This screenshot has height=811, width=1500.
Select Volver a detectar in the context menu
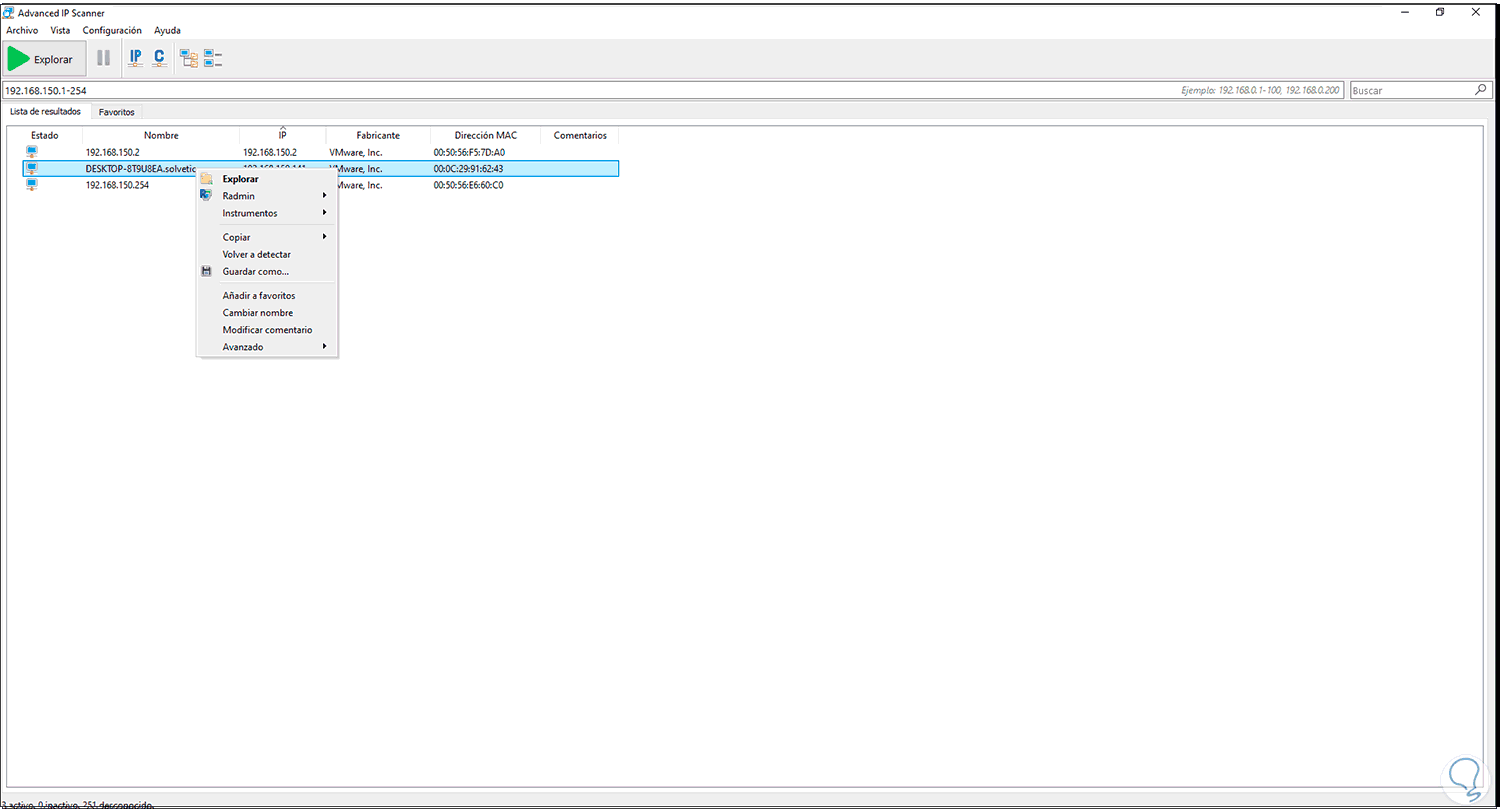[267, 254]
